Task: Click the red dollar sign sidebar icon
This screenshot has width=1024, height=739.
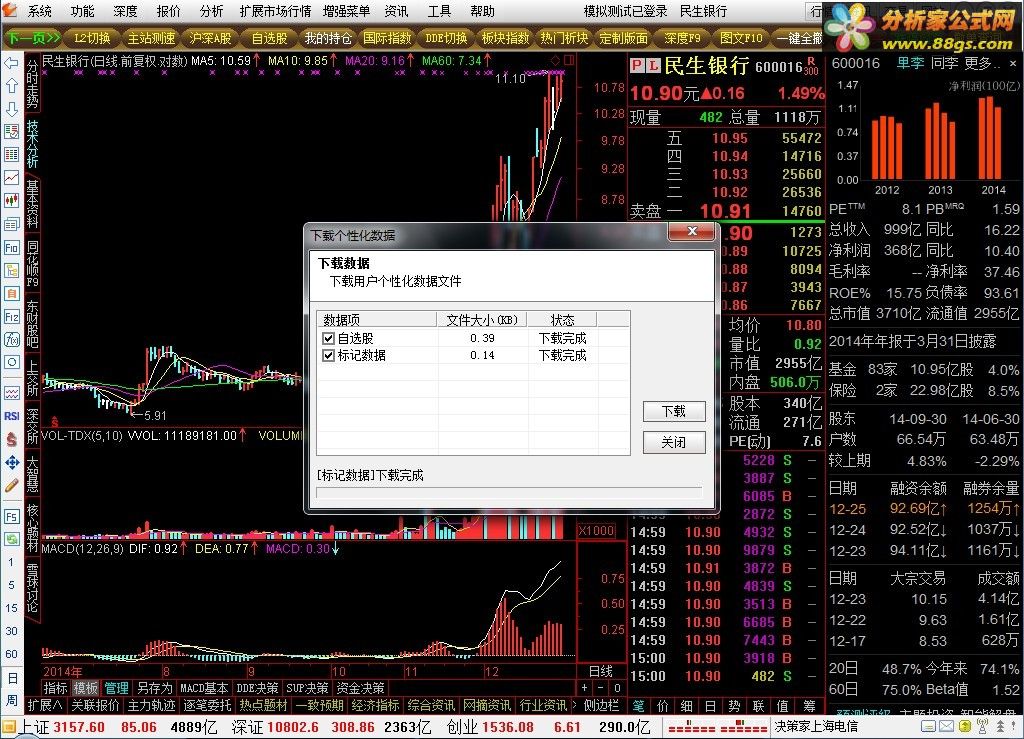Action: pyautogui.click(x=11, y=439)
